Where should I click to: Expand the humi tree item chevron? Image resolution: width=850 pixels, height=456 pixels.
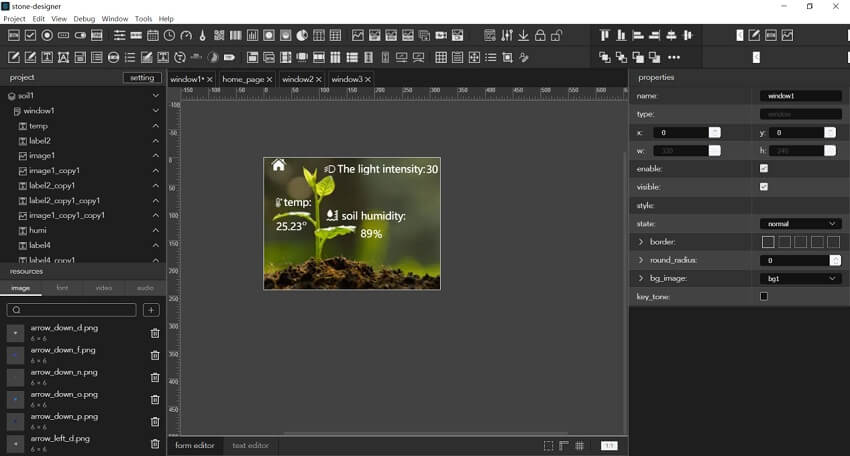pyautogui.click(x=156, y=230)
